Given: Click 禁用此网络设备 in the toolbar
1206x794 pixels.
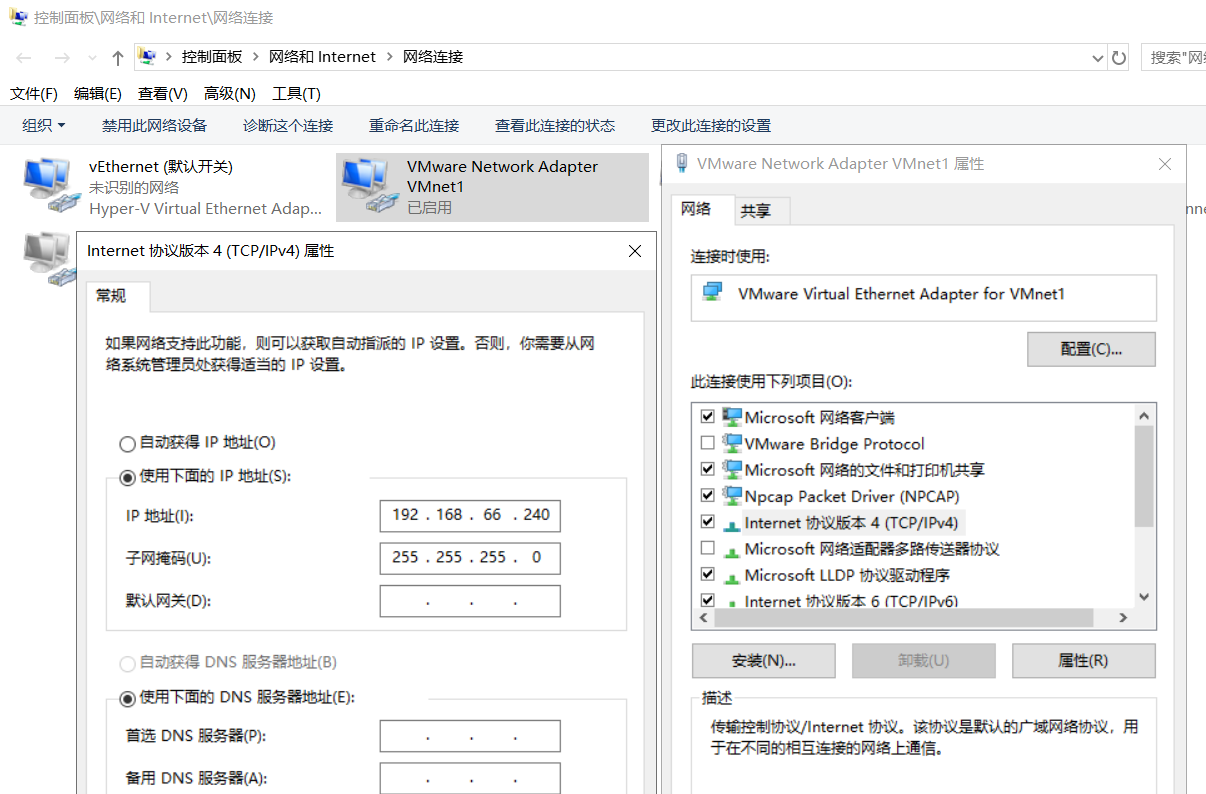Looking at the screenshot, I should coord(154,126).
